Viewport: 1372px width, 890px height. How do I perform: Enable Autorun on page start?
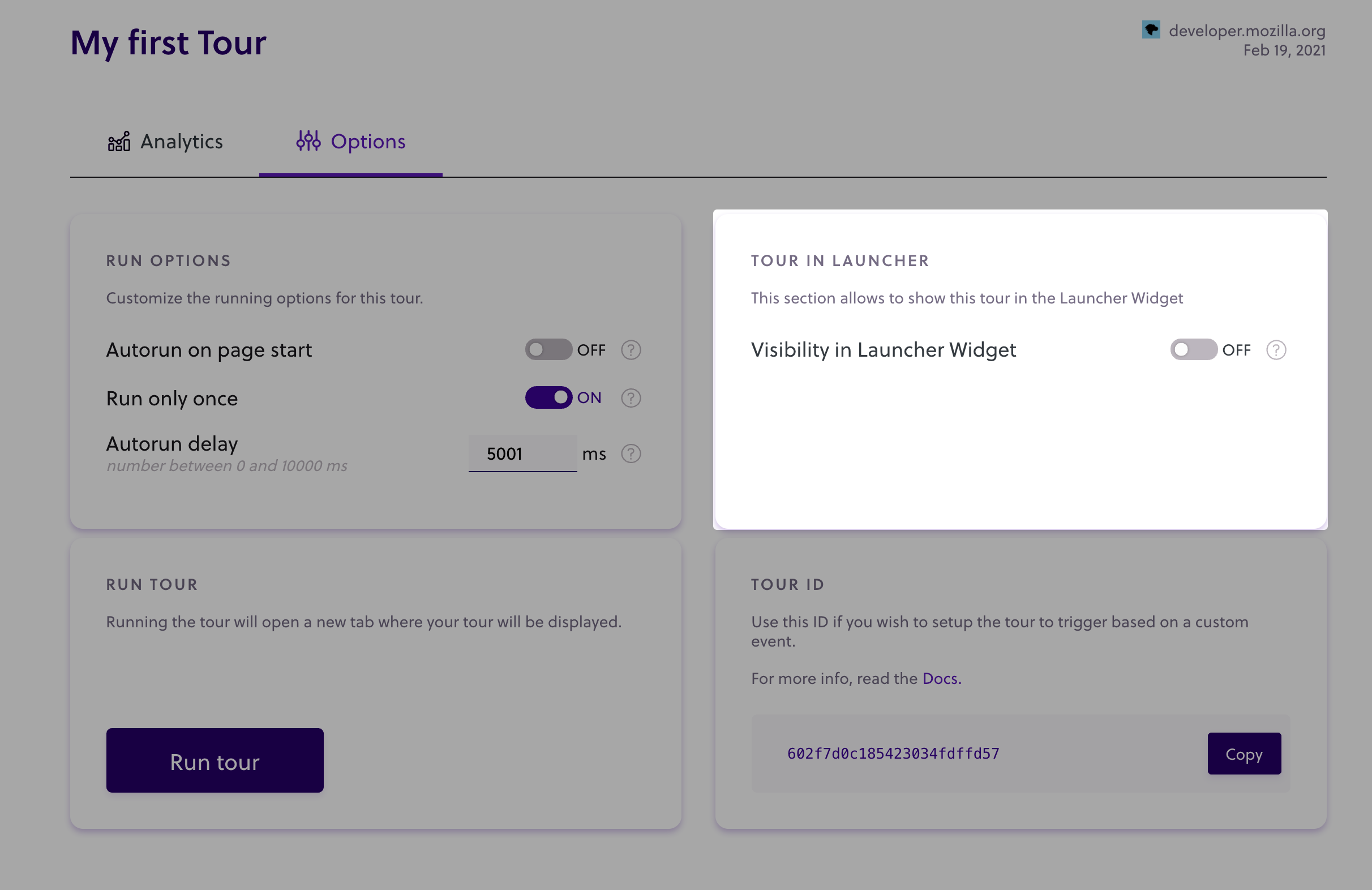pos(548,349)
